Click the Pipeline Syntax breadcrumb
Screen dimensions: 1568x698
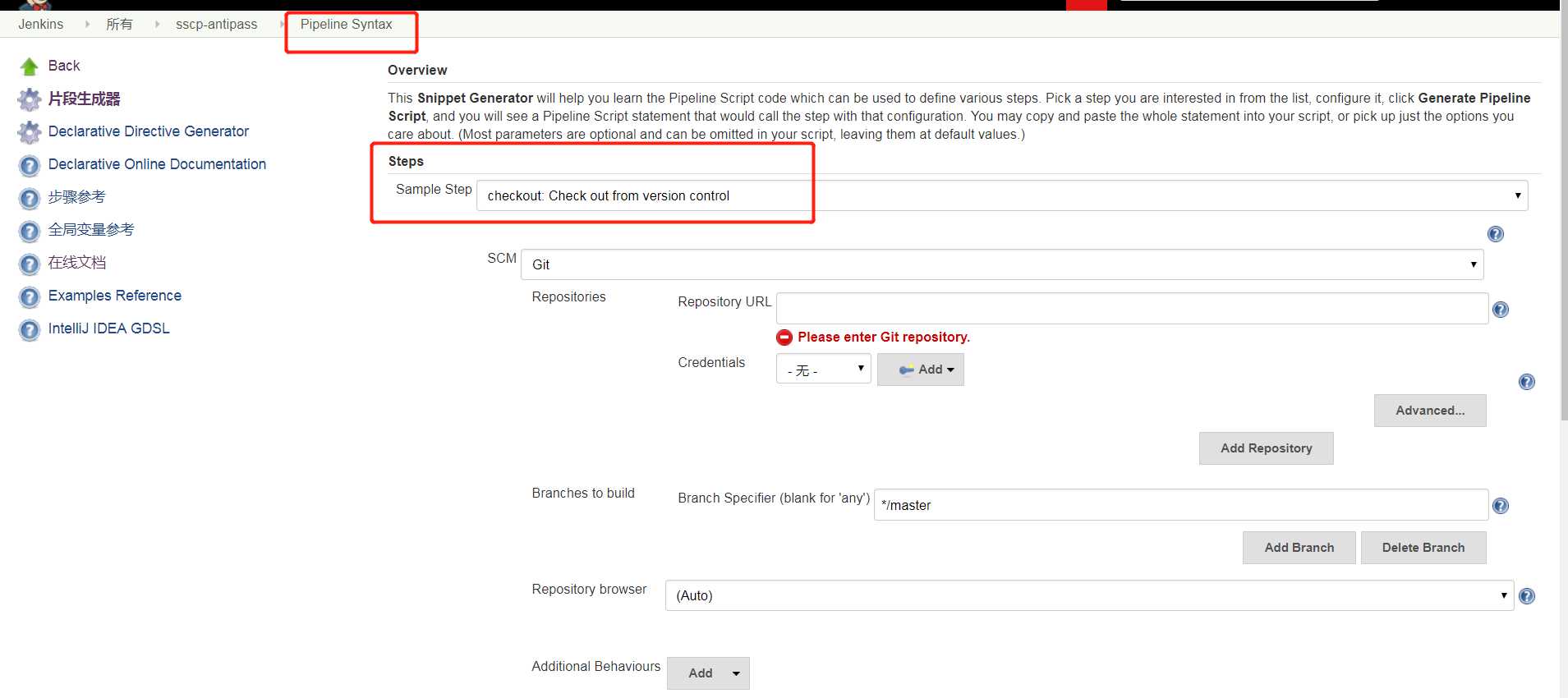[346, 24]
